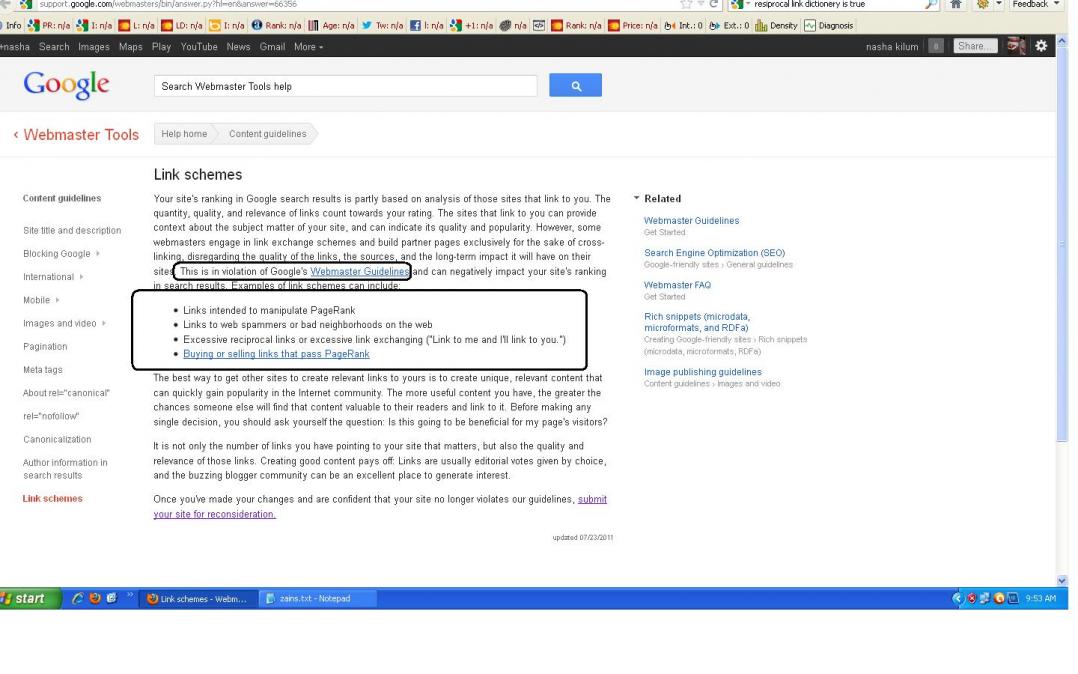Open the Webmaster FAQ related link
Screen dimensions: 1078x674
click(x=677, y=285)
